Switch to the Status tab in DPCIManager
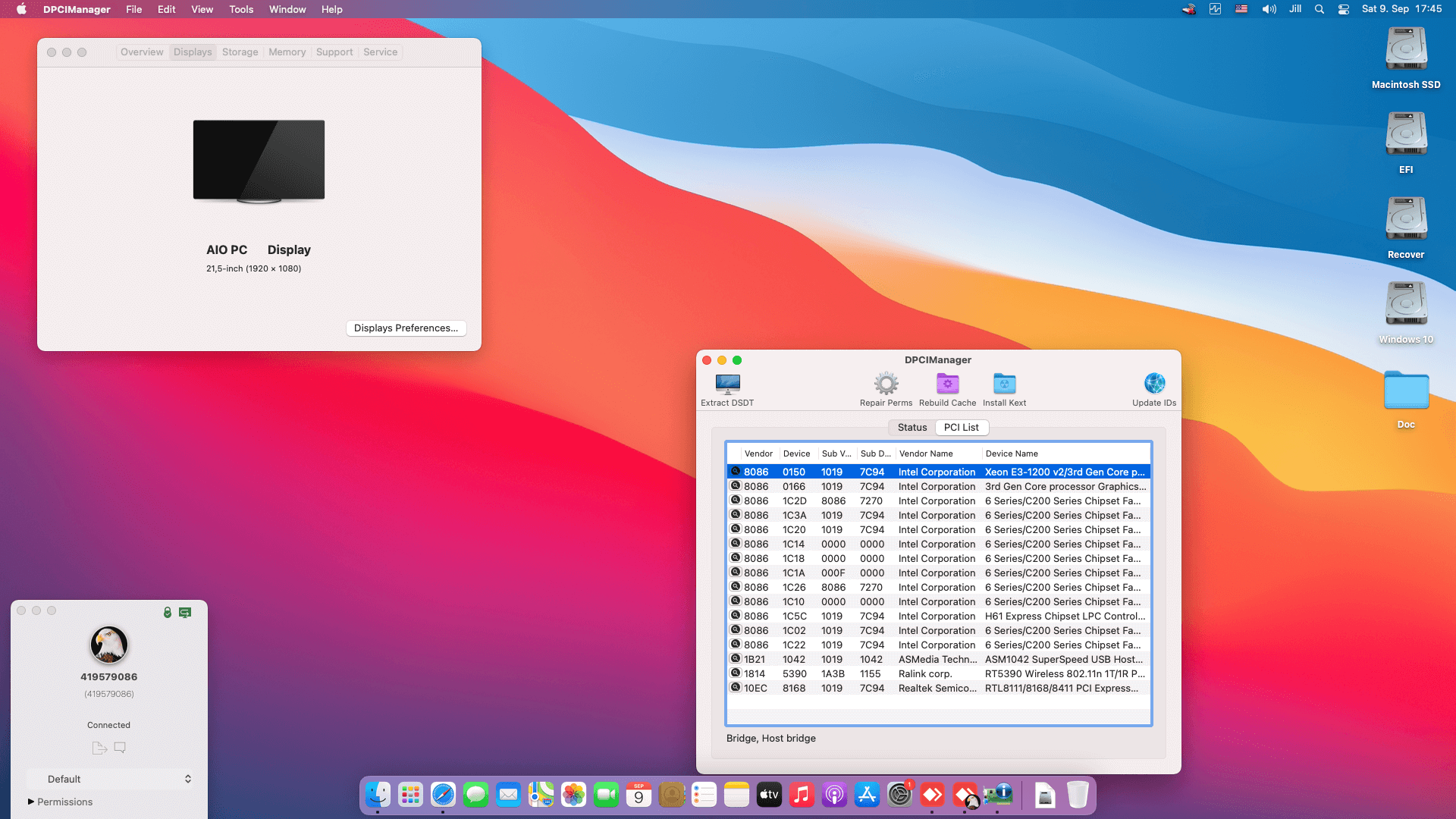 912,428
